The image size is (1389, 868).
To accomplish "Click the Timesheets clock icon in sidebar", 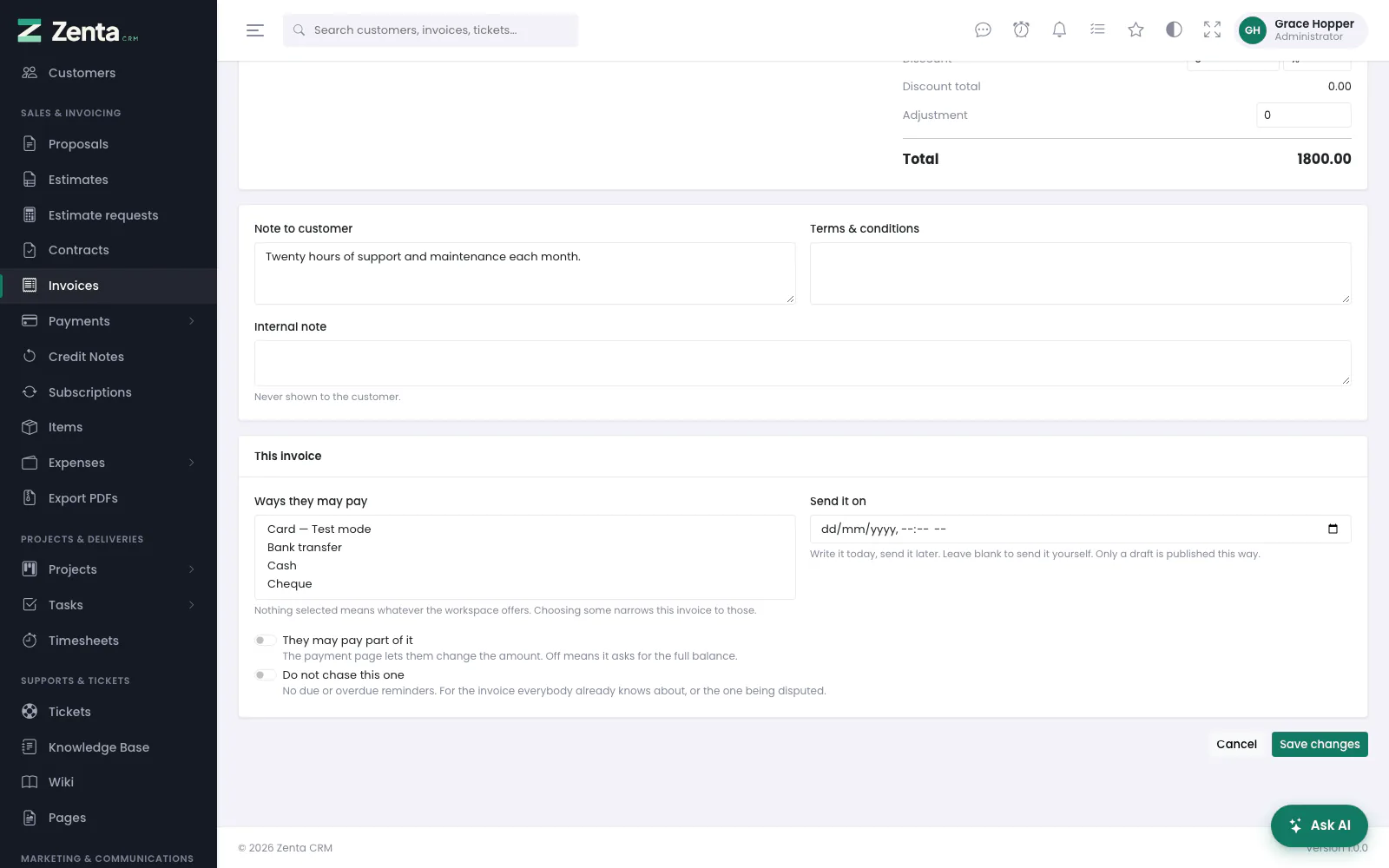I will [30, 641].
